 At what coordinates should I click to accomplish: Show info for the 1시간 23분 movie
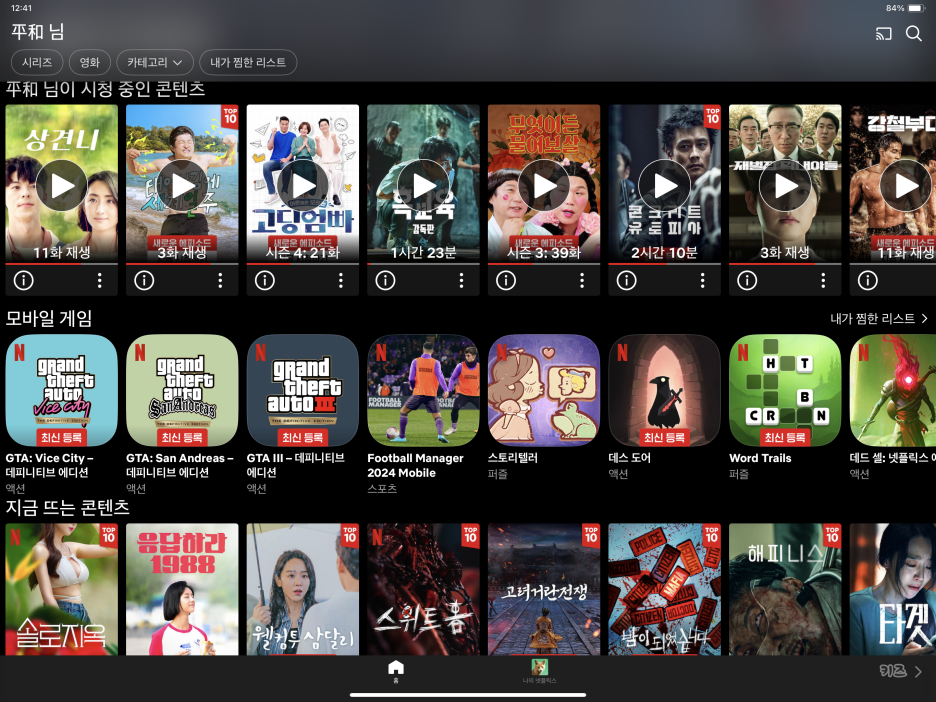pos(386,281)
